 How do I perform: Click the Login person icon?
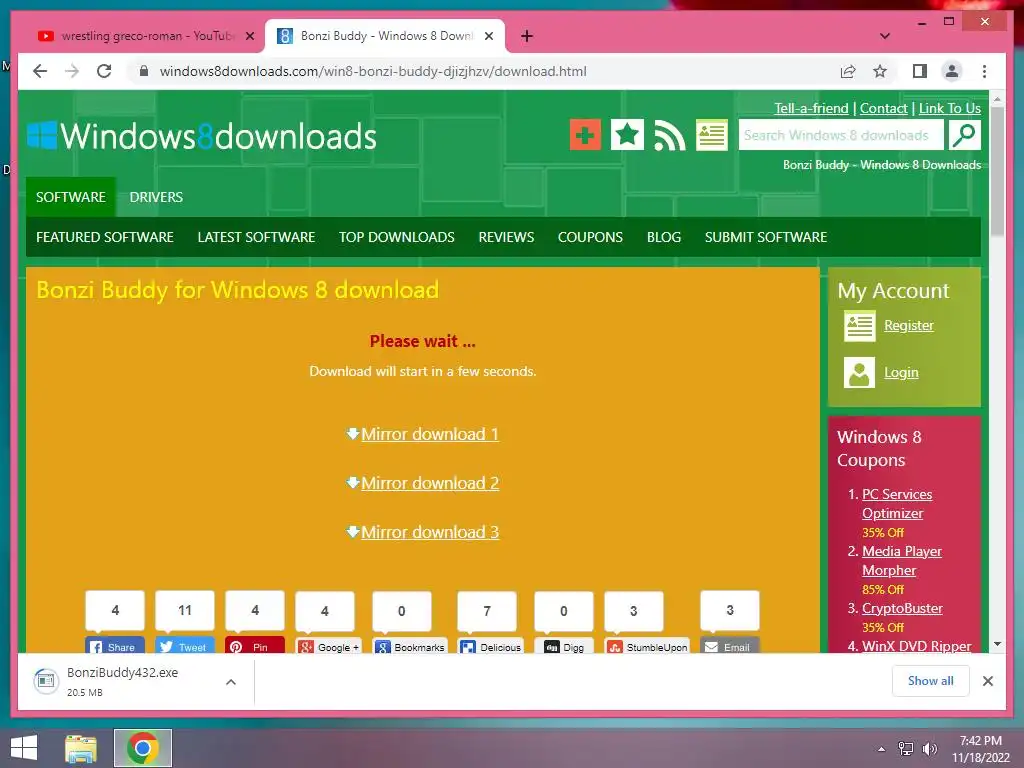click(x=859, y=372)
